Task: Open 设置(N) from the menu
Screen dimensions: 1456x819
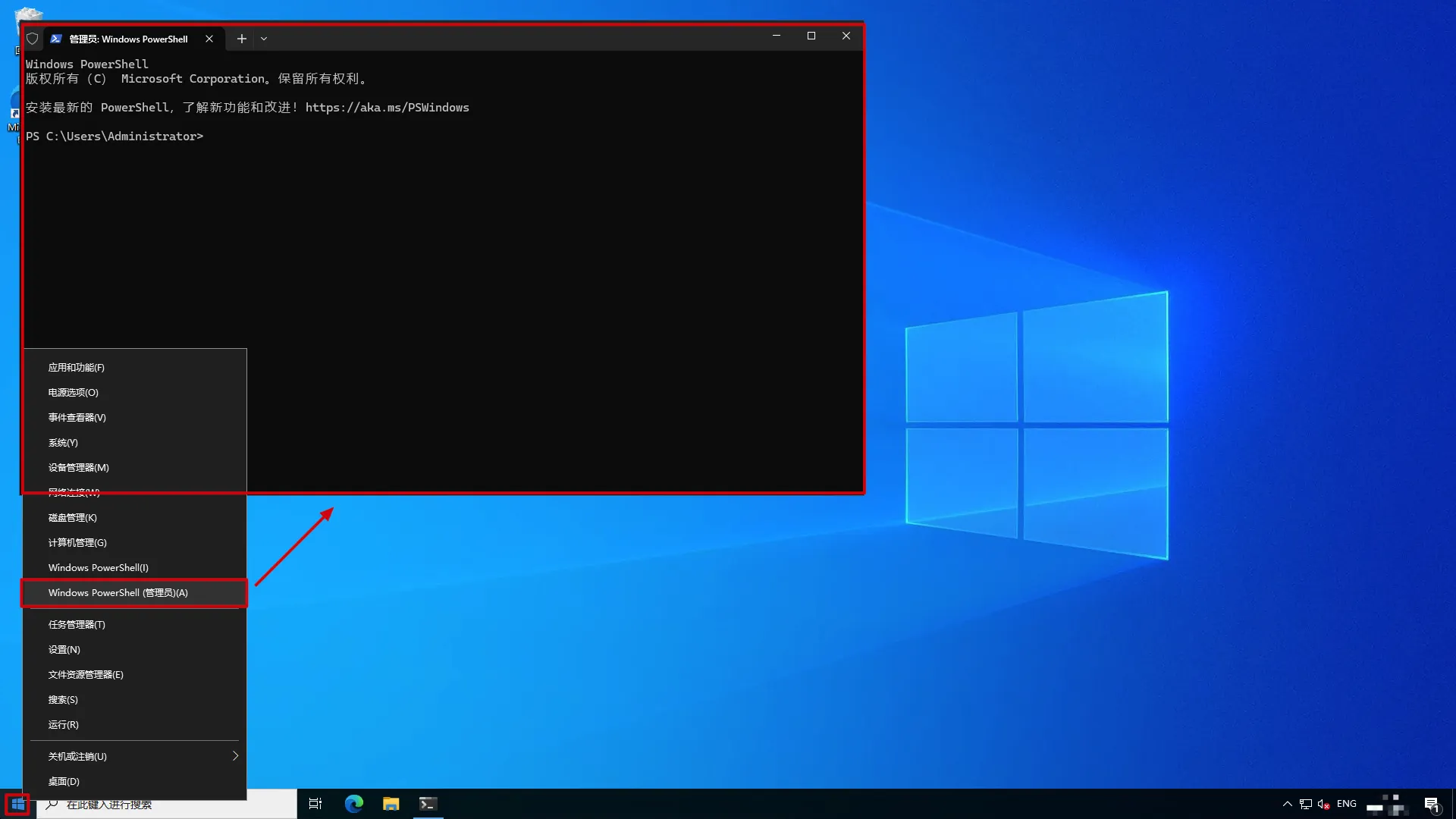Action: (x=135, y=650)
